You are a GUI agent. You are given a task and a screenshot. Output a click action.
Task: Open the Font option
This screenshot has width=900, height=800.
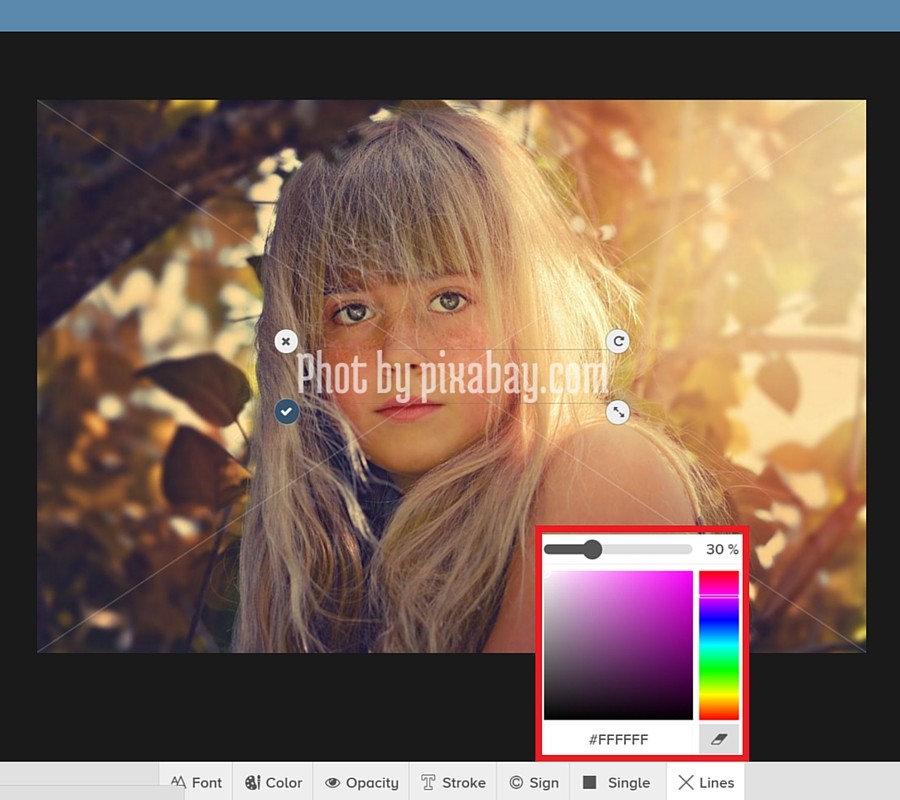pos(196,782)
